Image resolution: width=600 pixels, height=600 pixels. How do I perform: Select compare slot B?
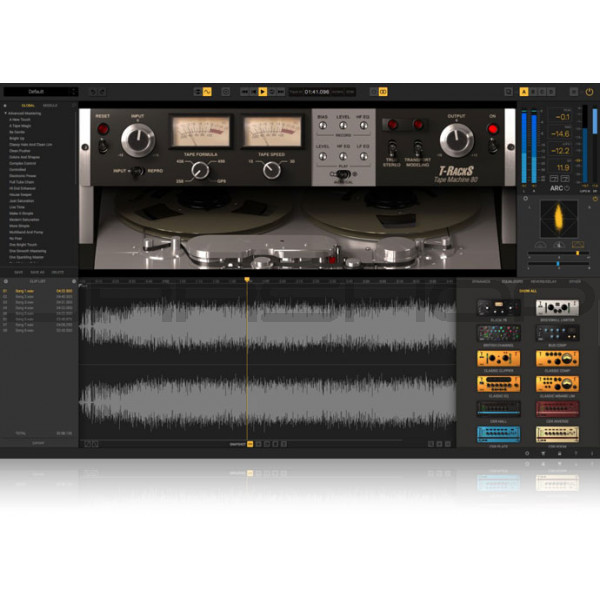[533, 92]
